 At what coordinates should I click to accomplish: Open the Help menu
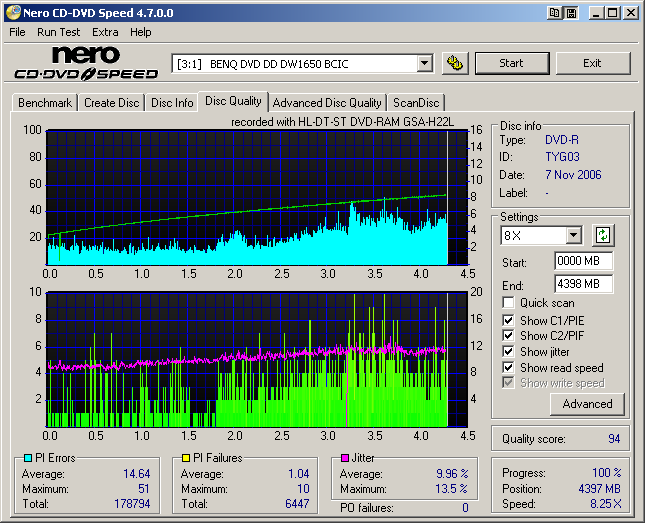point(141,32)
